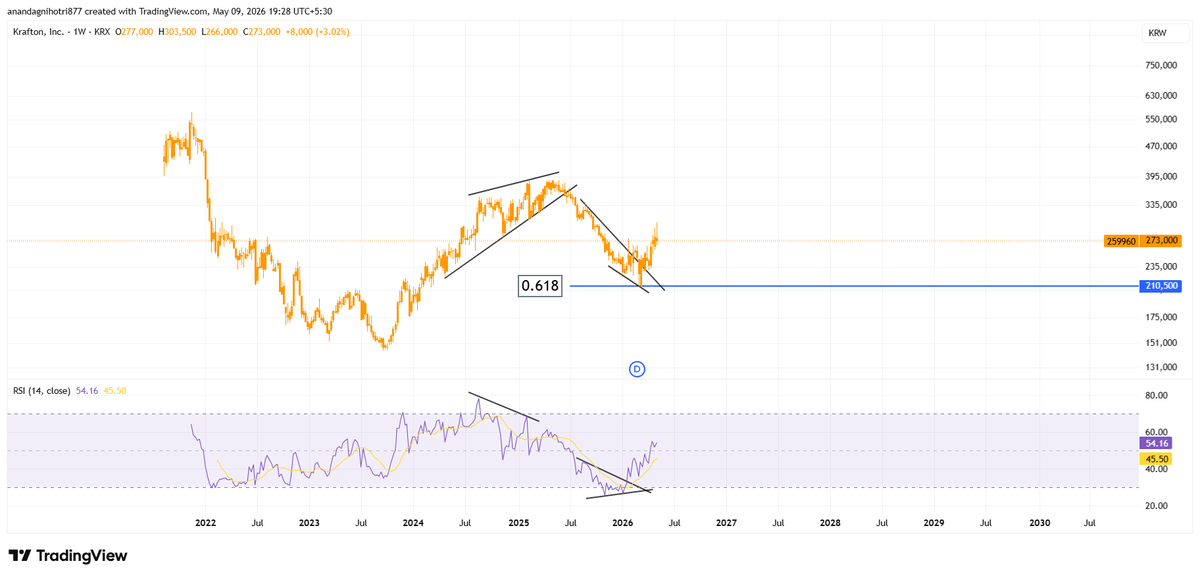Screen dimensions: 1200x578
Task: Click the 550,000 price axis label
Action: click(1161, 120)
